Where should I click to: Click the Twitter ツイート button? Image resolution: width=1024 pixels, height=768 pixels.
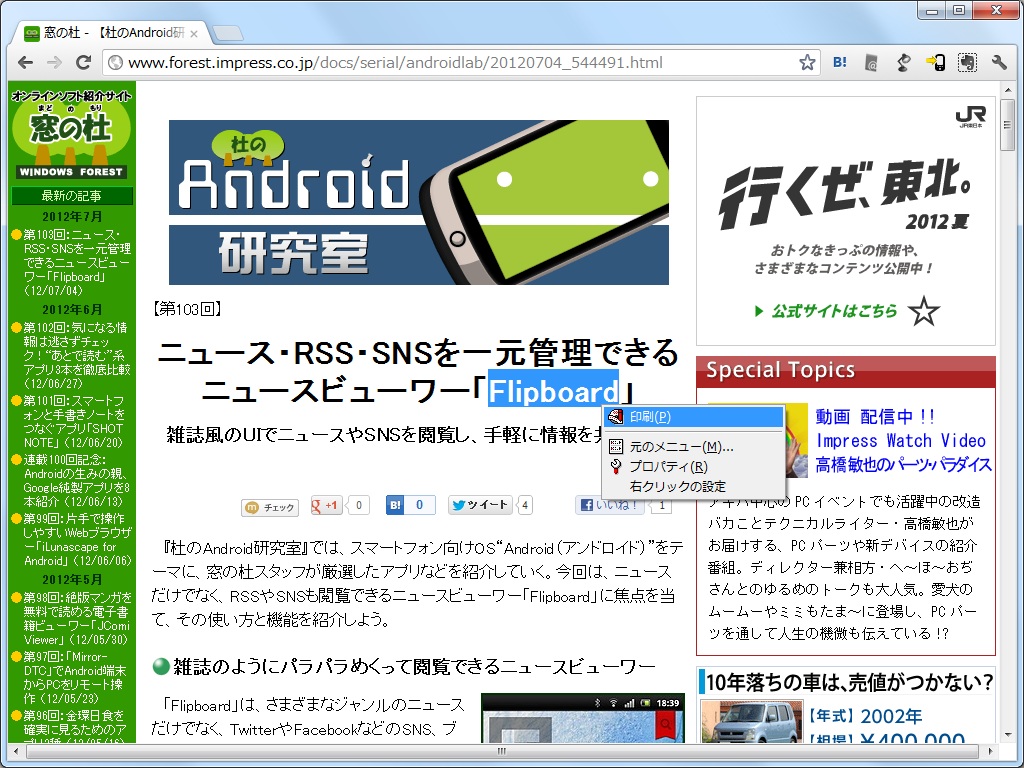[480, 505]
